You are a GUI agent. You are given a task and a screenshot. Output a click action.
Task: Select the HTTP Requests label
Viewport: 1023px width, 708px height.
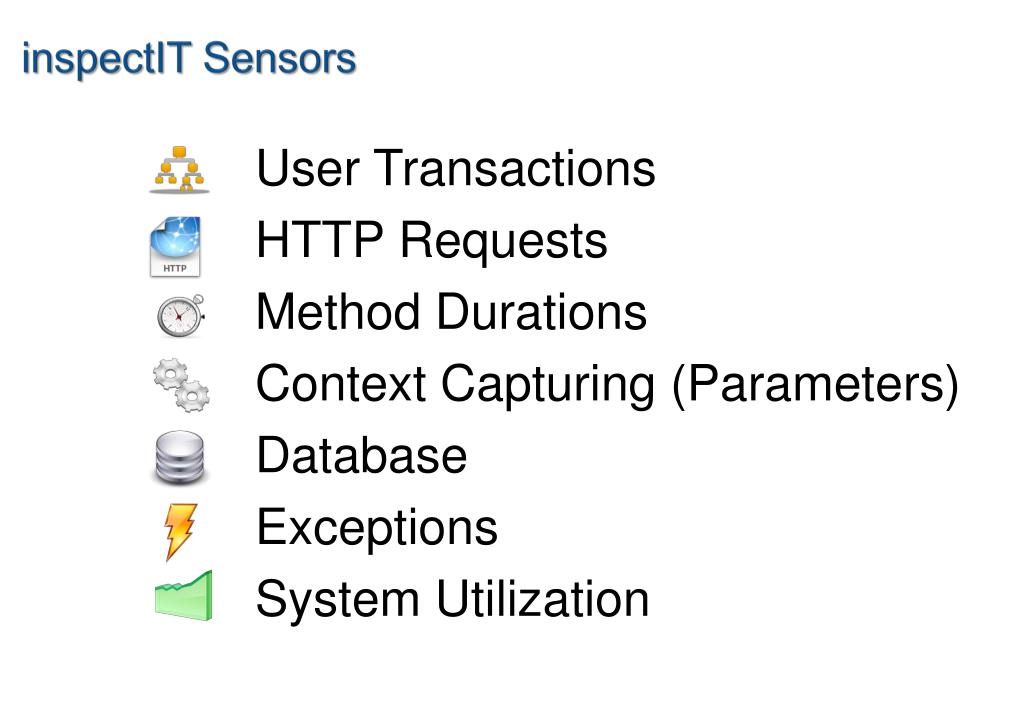(431, 241)
